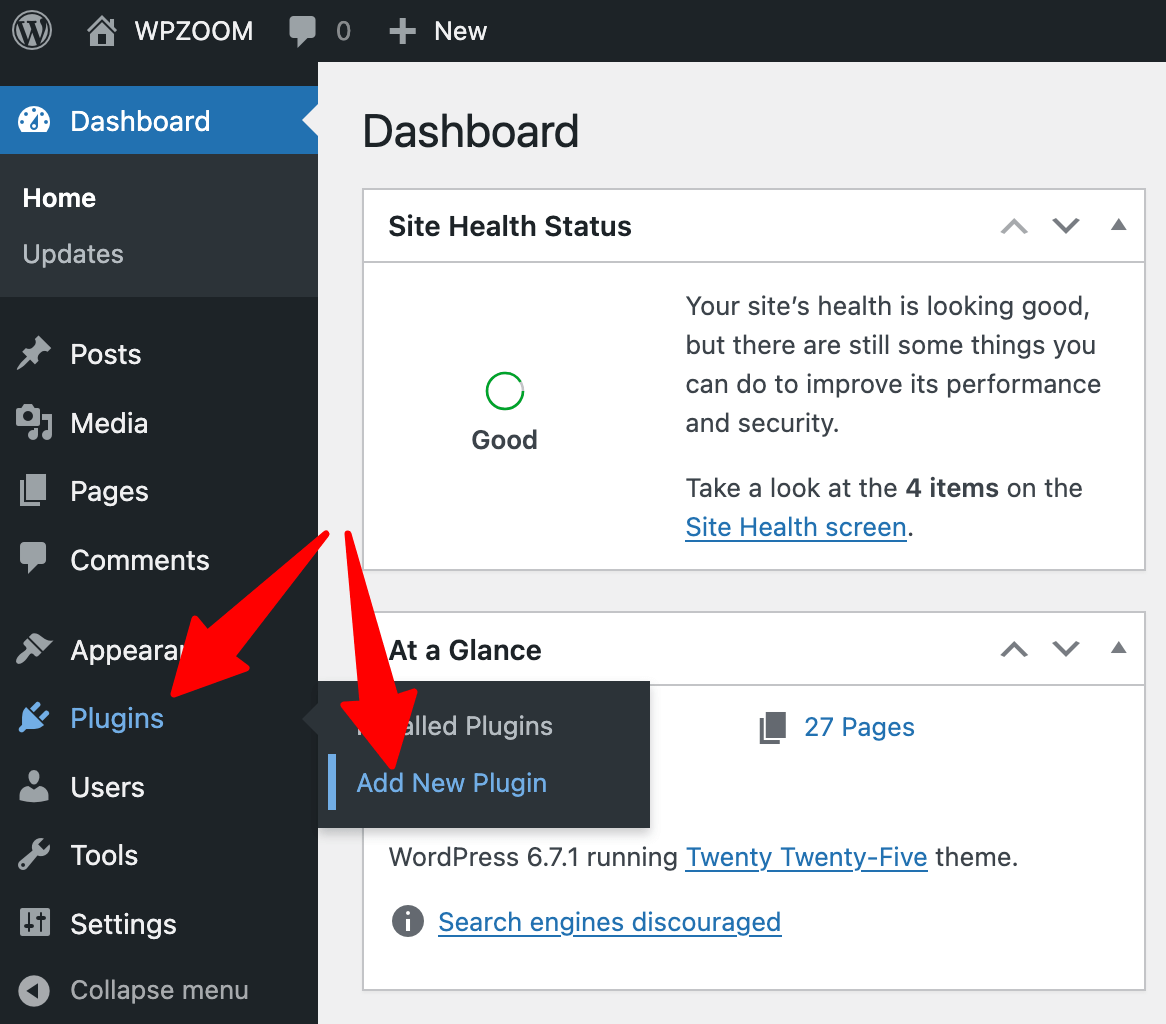Screen dimensions: 1166x1024
Task: Click the Users icon in sidebar
Action: point(32,787)
